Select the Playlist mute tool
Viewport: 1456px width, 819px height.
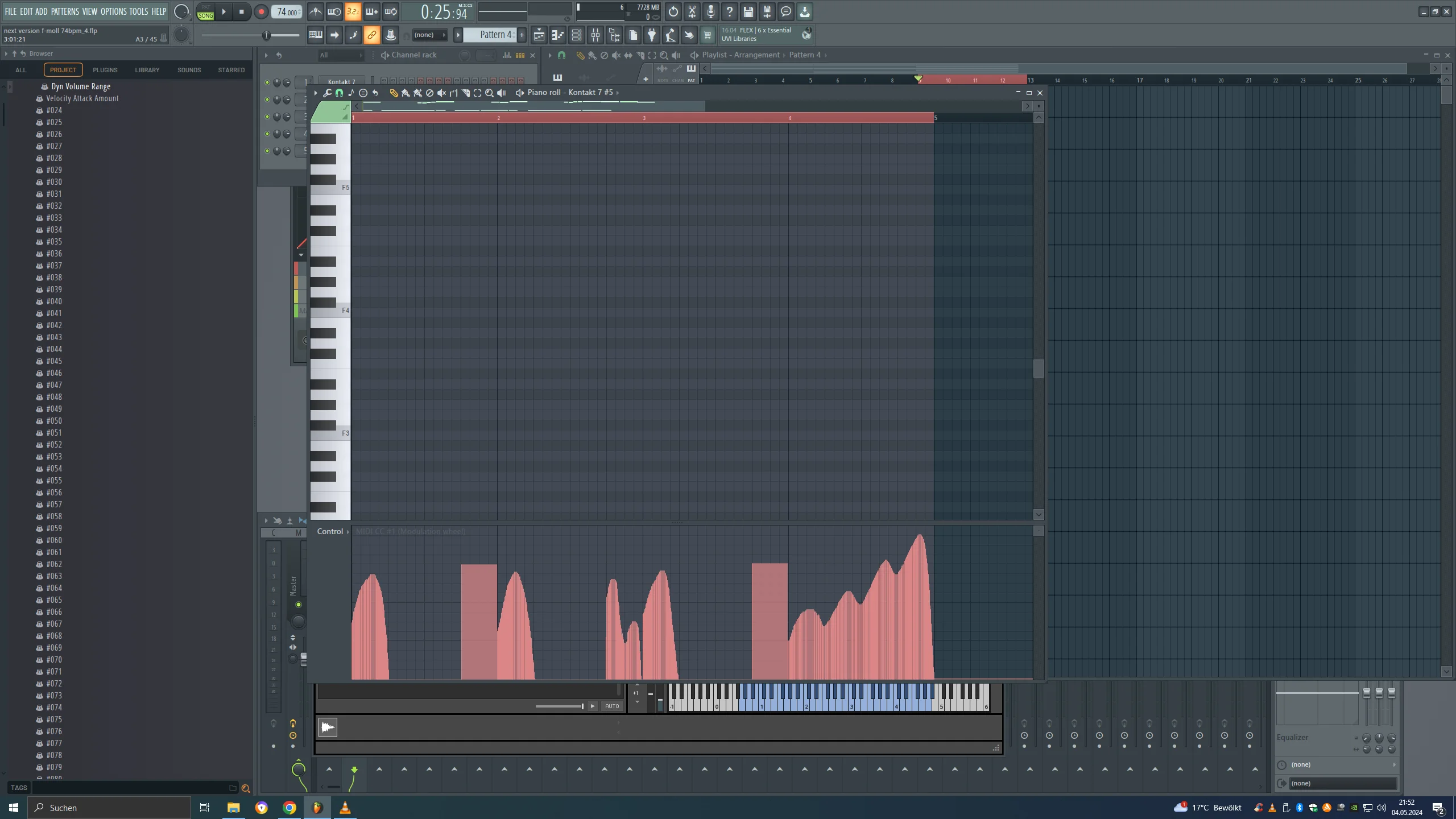click(x=616, y=55)
